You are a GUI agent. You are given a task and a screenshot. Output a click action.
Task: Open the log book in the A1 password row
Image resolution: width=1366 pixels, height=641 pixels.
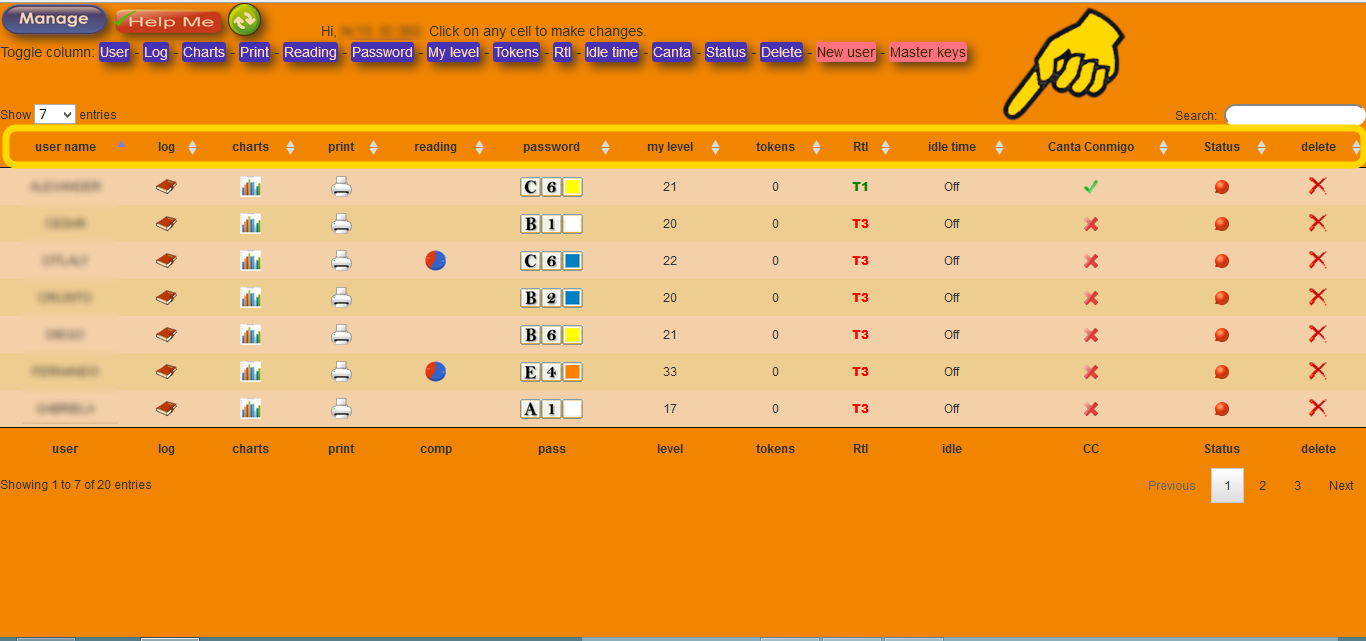click(x=166, y=408)
